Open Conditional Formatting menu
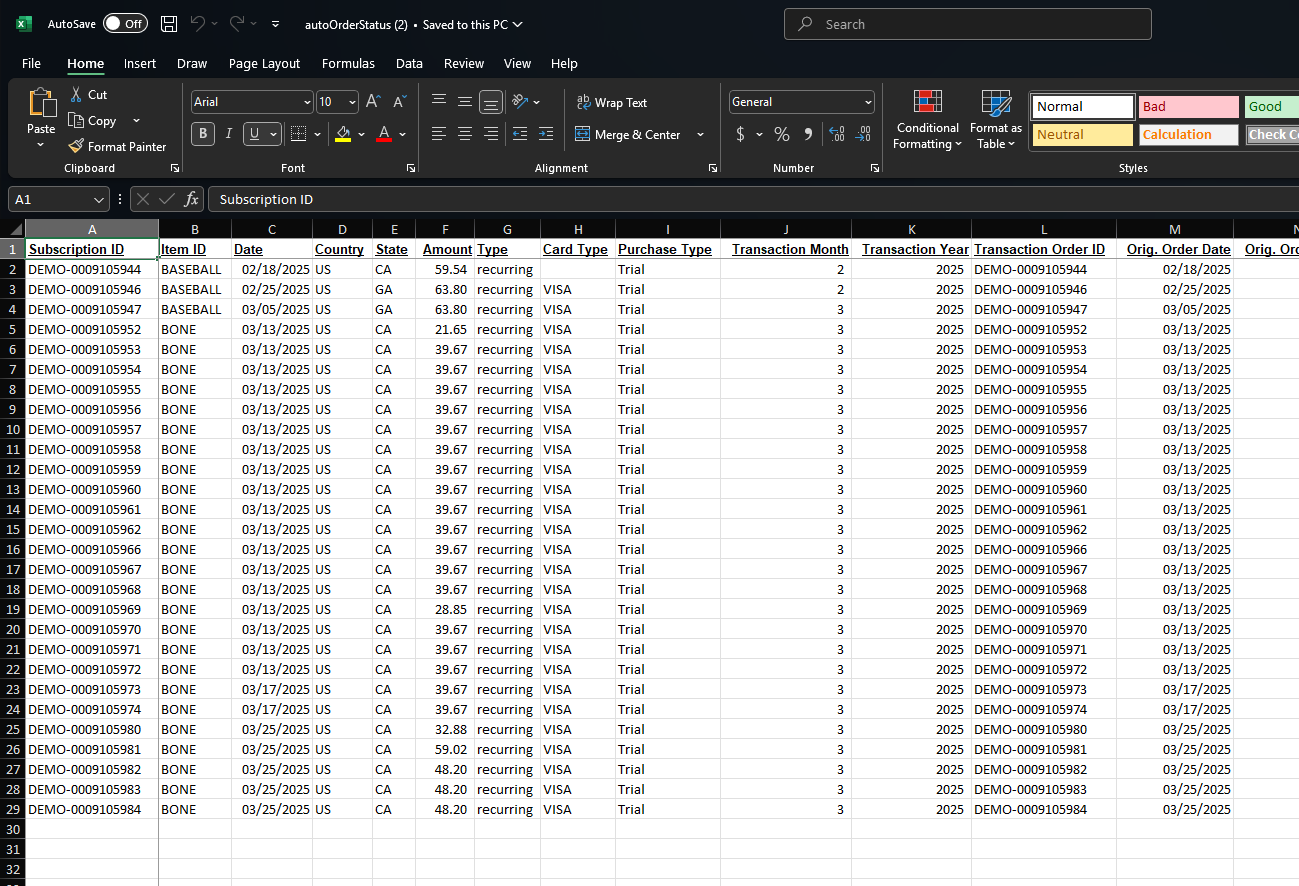The height and width of the screenshot is (886, 1299). point(928,120)
